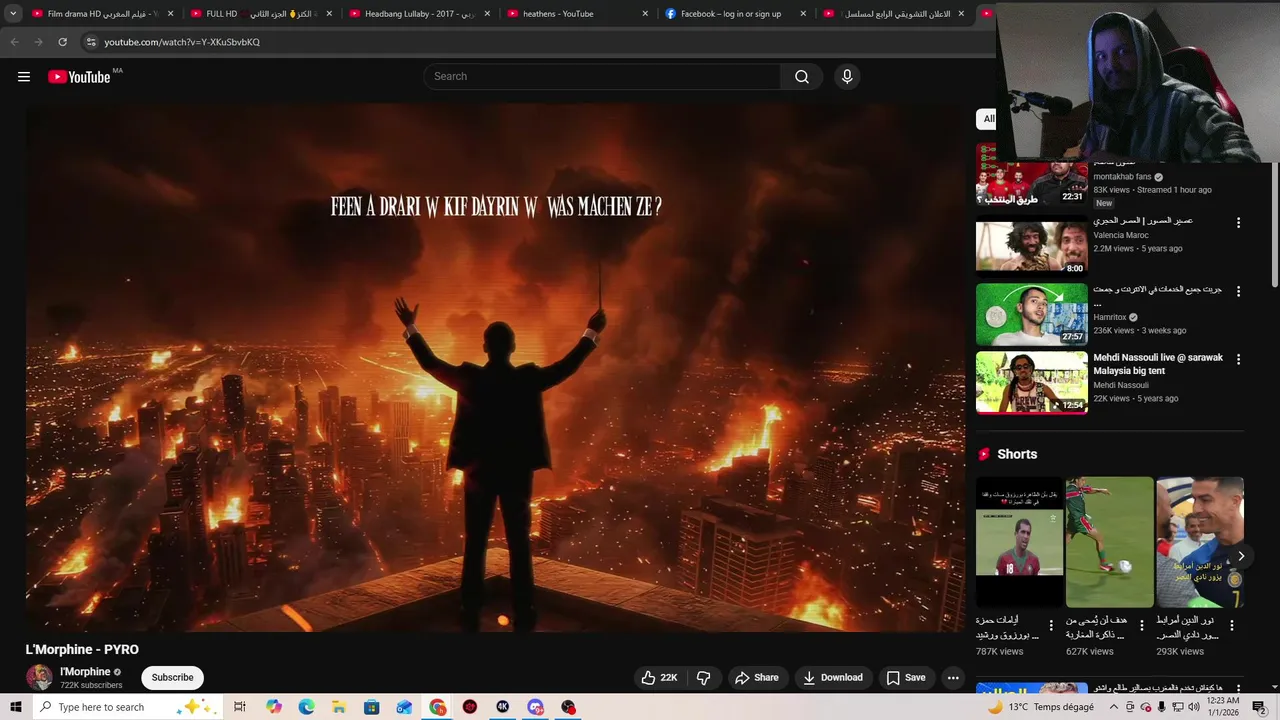Click the search magnifier button
Viewport: 1280px width, 720px height.
click(801, 77)
